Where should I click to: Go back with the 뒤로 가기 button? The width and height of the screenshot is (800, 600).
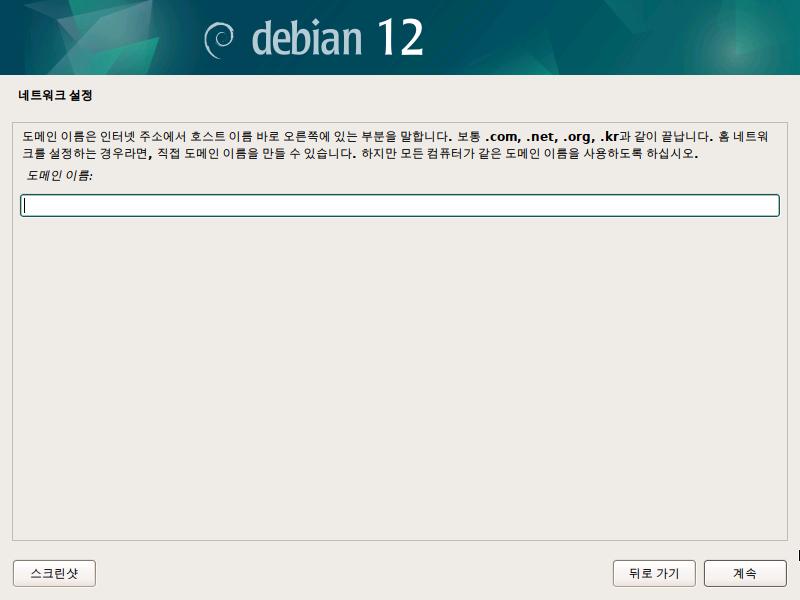[x=654, y=573]
